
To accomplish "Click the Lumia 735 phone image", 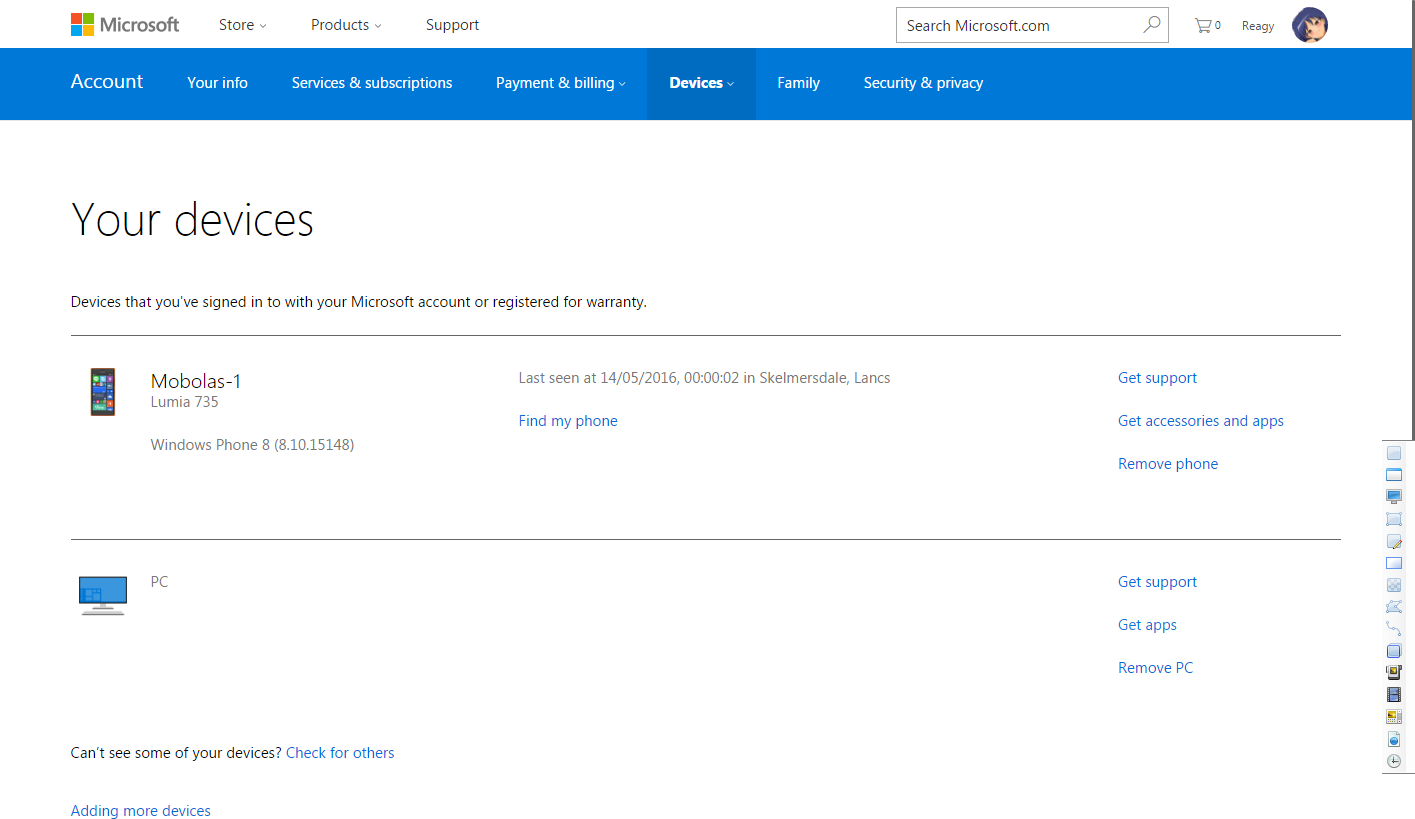I will (102, 391).
